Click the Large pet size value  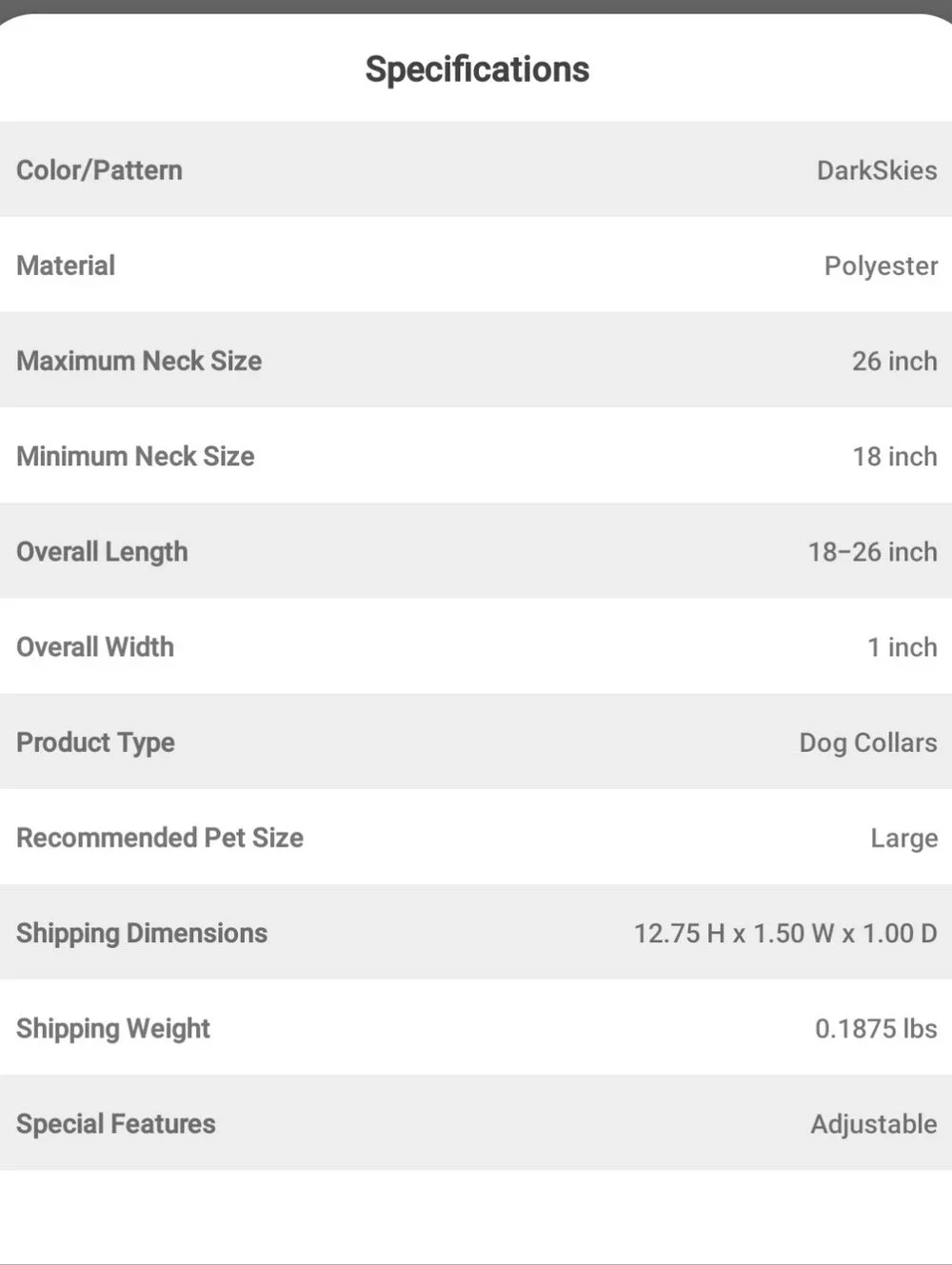[903, 839]
